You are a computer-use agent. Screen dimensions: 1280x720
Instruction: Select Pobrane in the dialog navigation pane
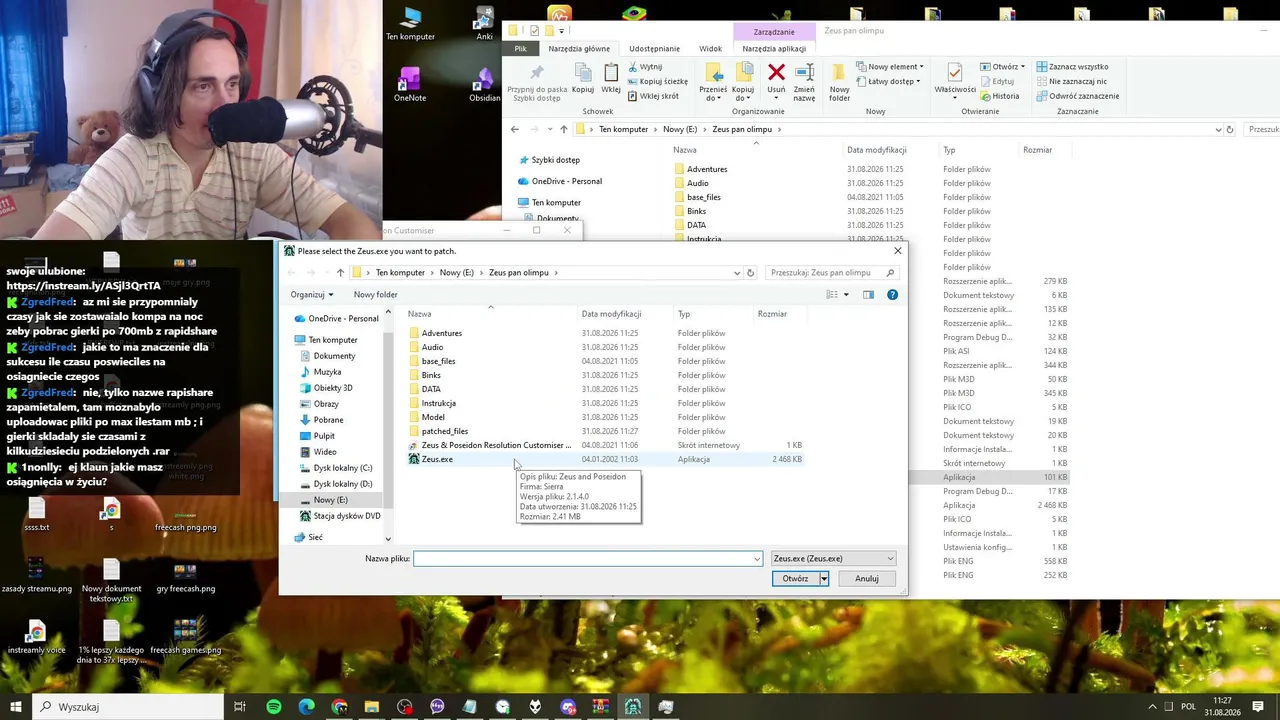(328, 420)
